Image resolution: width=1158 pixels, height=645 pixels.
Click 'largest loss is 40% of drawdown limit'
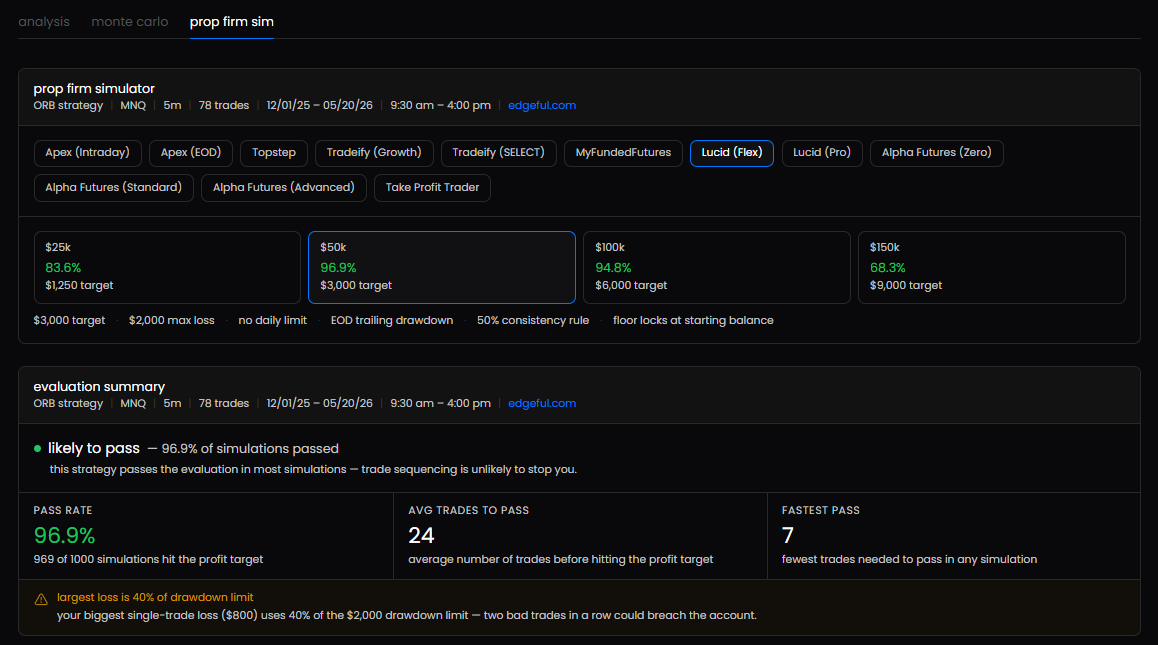[x=155, y=597]
